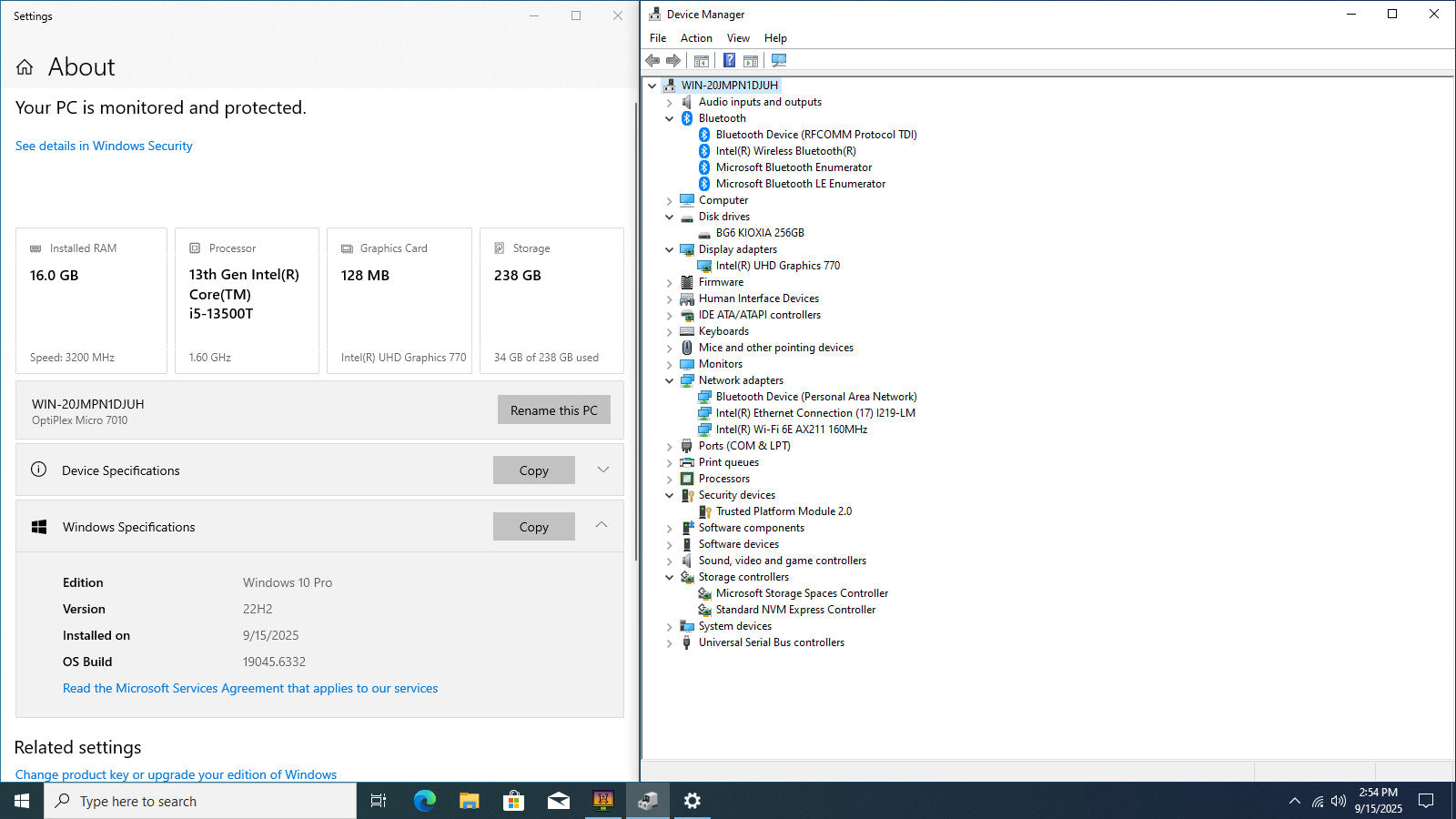Click the Rename this PC button
Viewport: 1456px width, 819px height.
point(554,410)
